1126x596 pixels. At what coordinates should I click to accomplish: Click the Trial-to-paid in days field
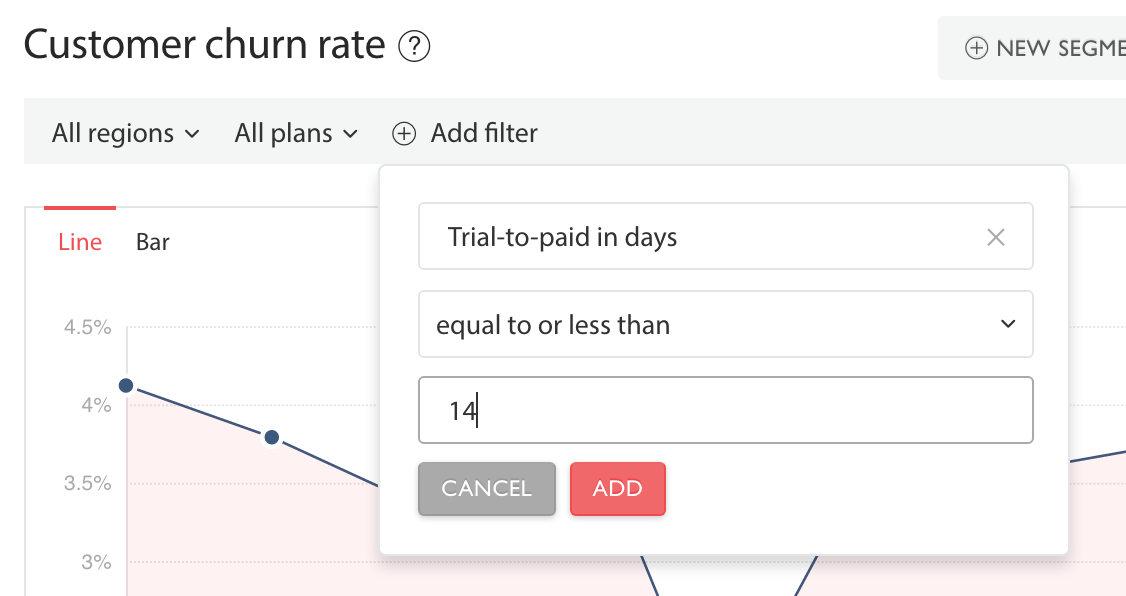tap(726, 236)
